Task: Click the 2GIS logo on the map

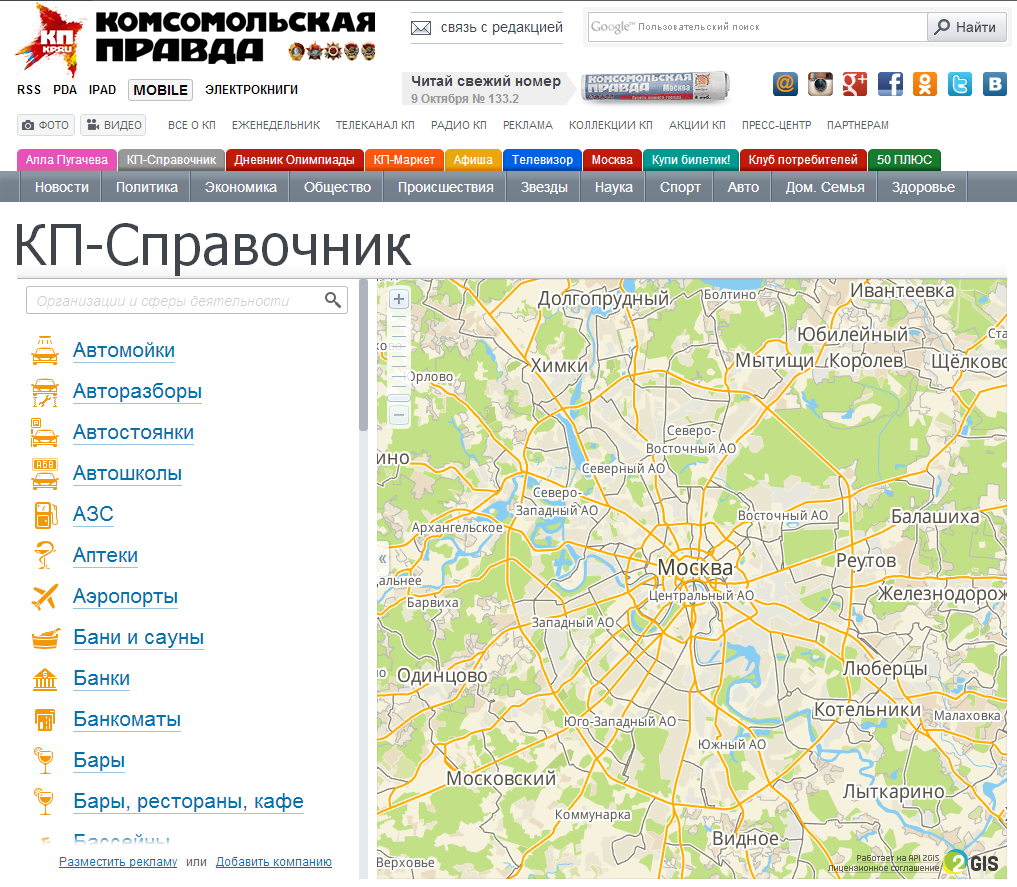Action: (x=971, y=862)
